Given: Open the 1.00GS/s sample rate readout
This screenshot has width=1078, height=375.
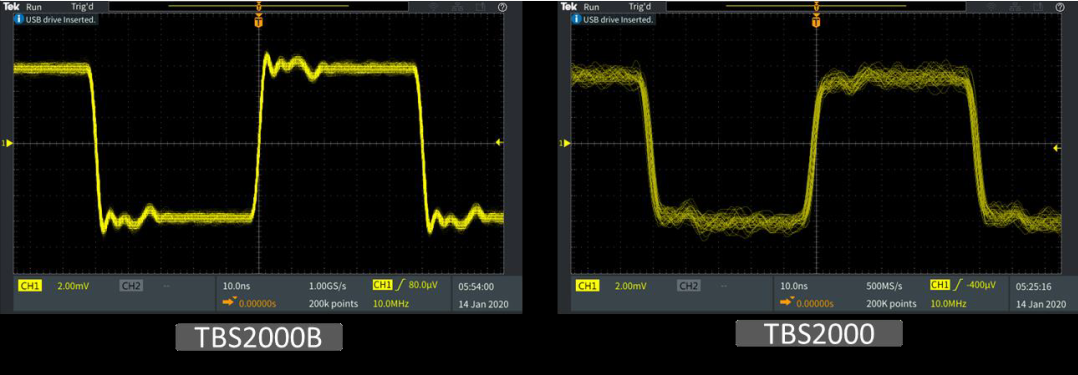Looking at the screenshot, I should (326, 285).
